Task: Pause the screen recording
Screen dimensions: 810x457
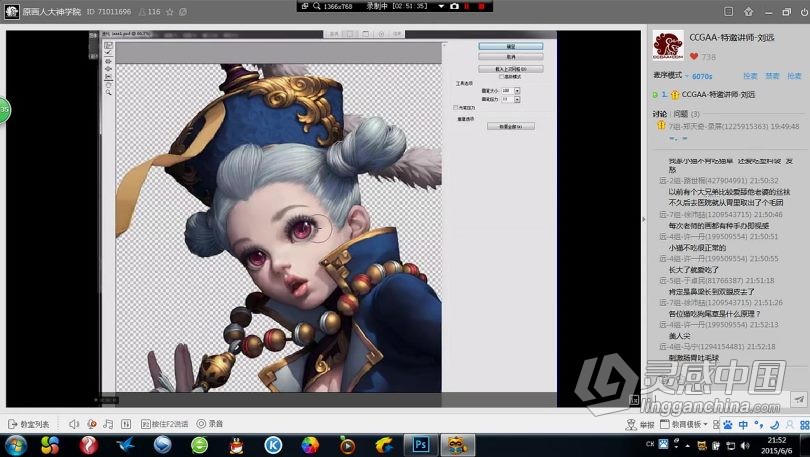Action: click(x=468, y=6)
